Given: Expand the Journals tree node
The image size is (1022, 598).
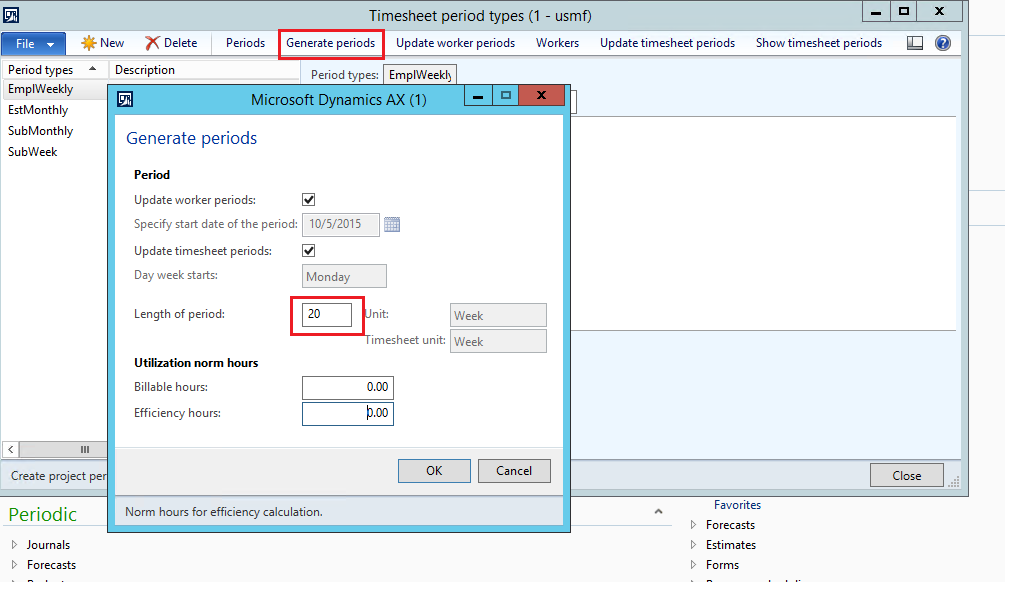Looking at the screenshot, I should pyautogui.click(x=15, y=545).
